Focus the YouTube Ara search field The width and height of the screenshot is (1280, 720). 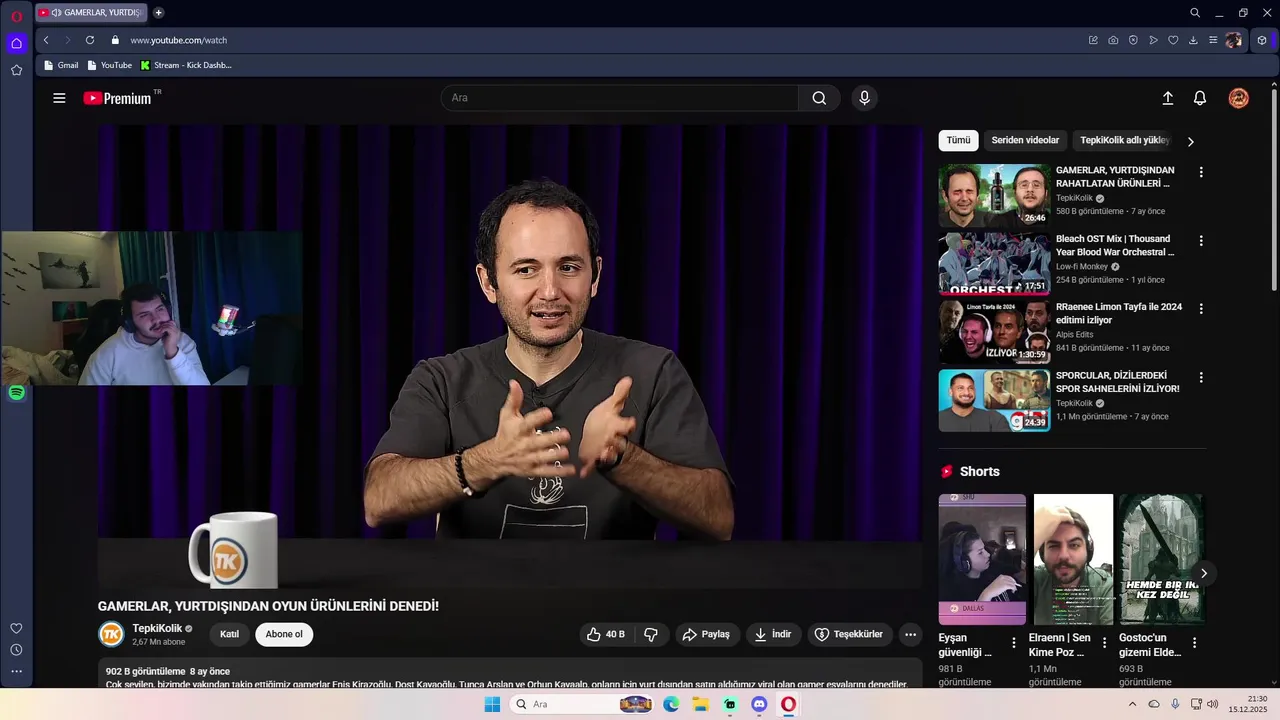coord(620,98)
